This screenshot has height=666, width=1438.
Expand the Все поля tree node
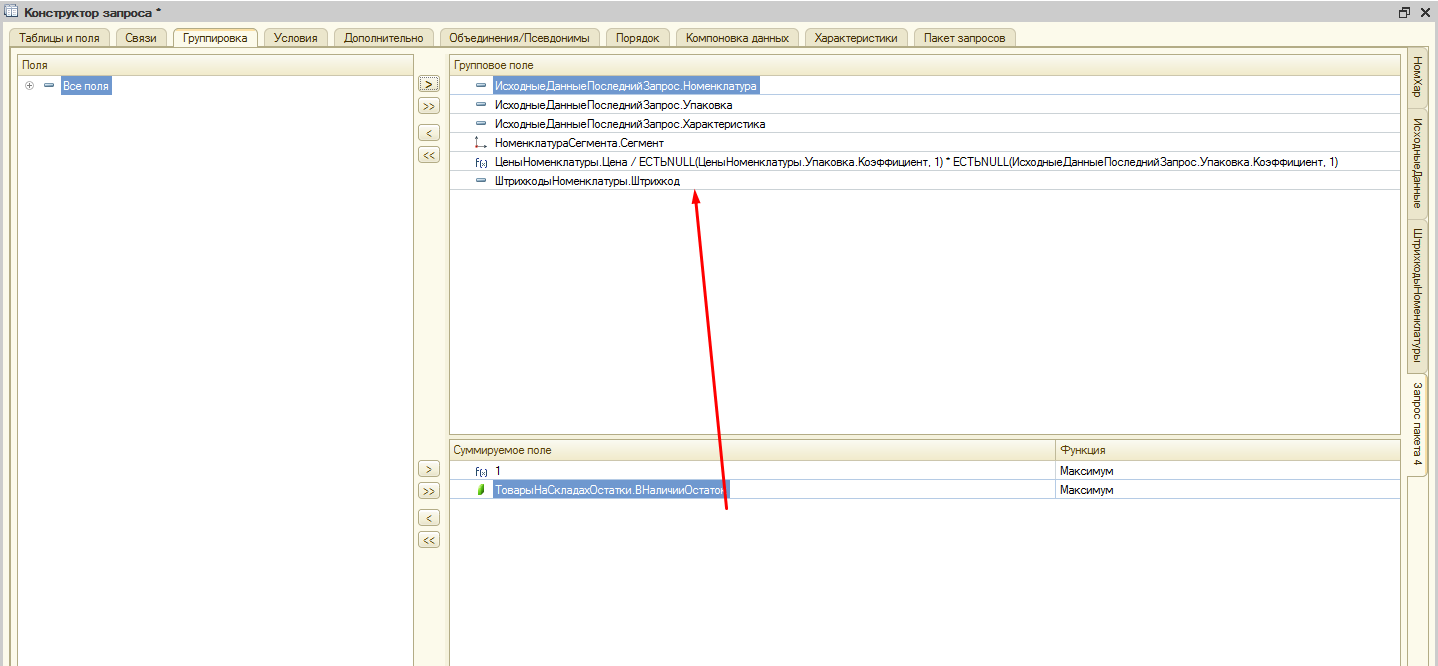[x=29, y=86]
